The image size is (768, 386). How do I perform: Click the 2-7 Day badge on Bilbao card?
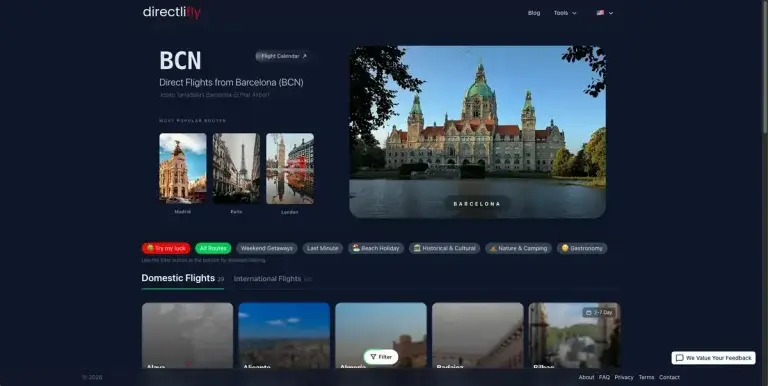[x=599, y=313]
